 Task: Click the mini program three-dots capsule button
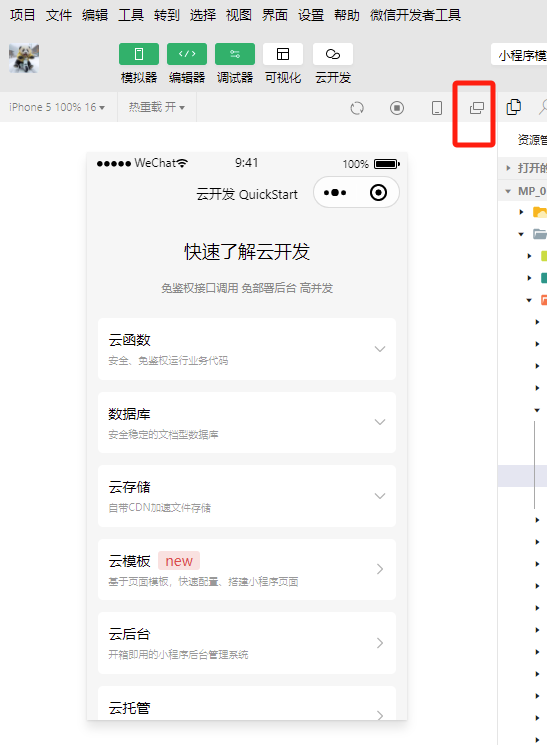point(335,192)
